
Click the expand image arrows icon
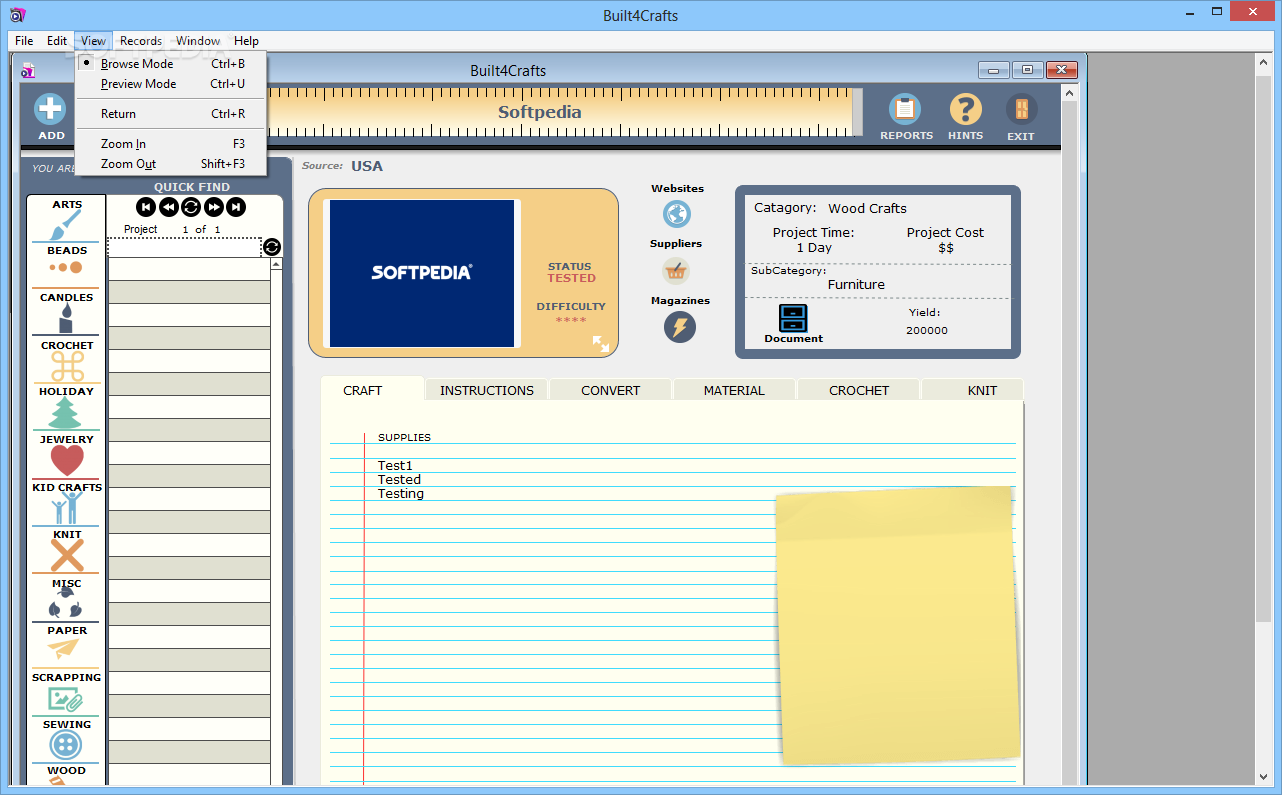(x=601, y=343)
